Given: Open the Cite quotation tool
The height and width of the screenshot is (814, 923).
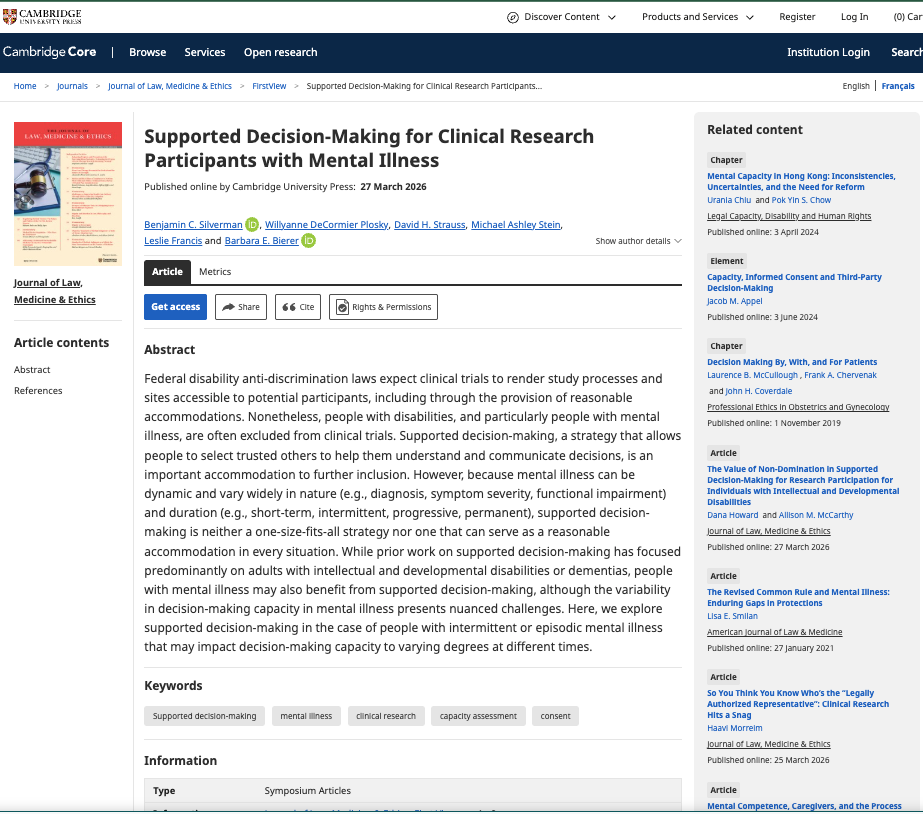Looking at the screenshot, I should [x=297, y=307].
